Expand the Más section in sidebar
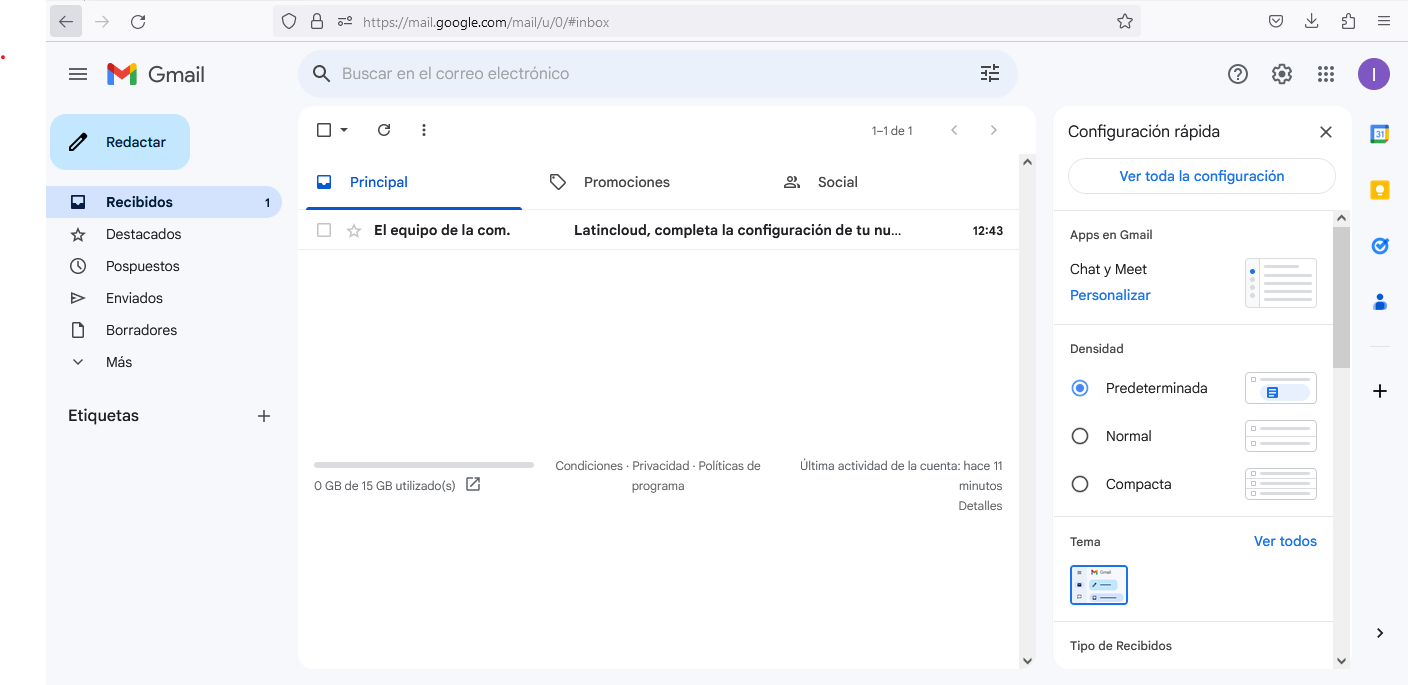This screenshot has width=1408, height=685. 118,362
